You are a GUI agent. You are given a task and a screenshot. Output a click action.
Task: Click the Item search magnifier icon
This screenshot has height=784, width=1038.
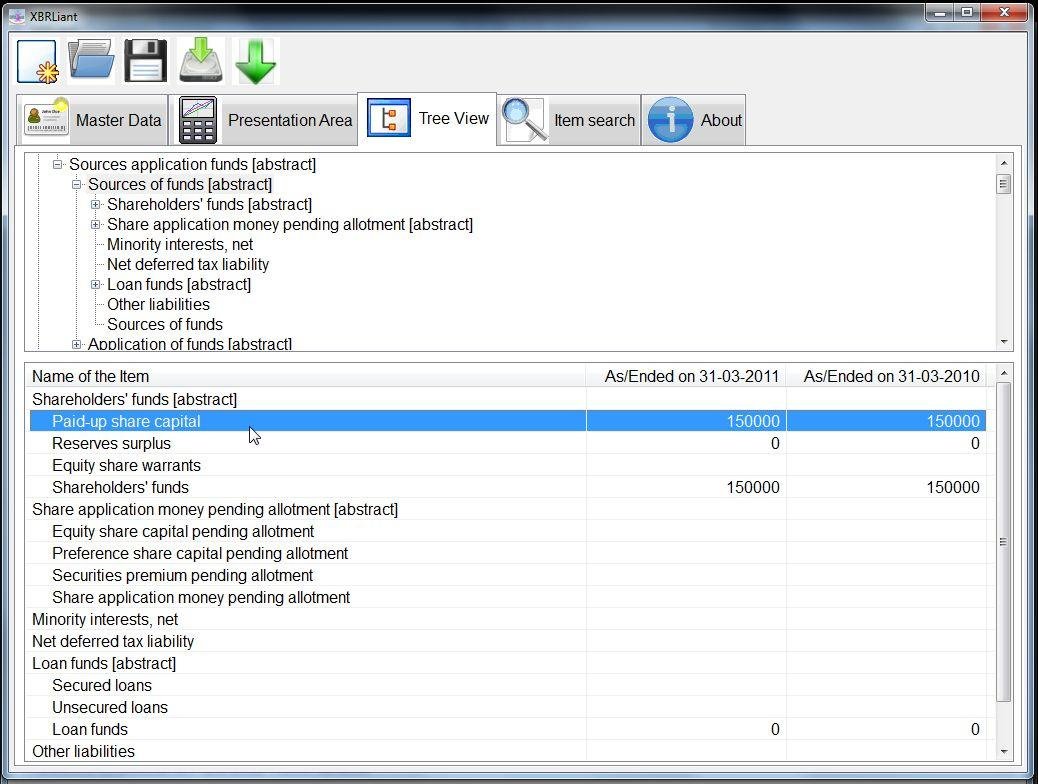(x=524, y=120)
